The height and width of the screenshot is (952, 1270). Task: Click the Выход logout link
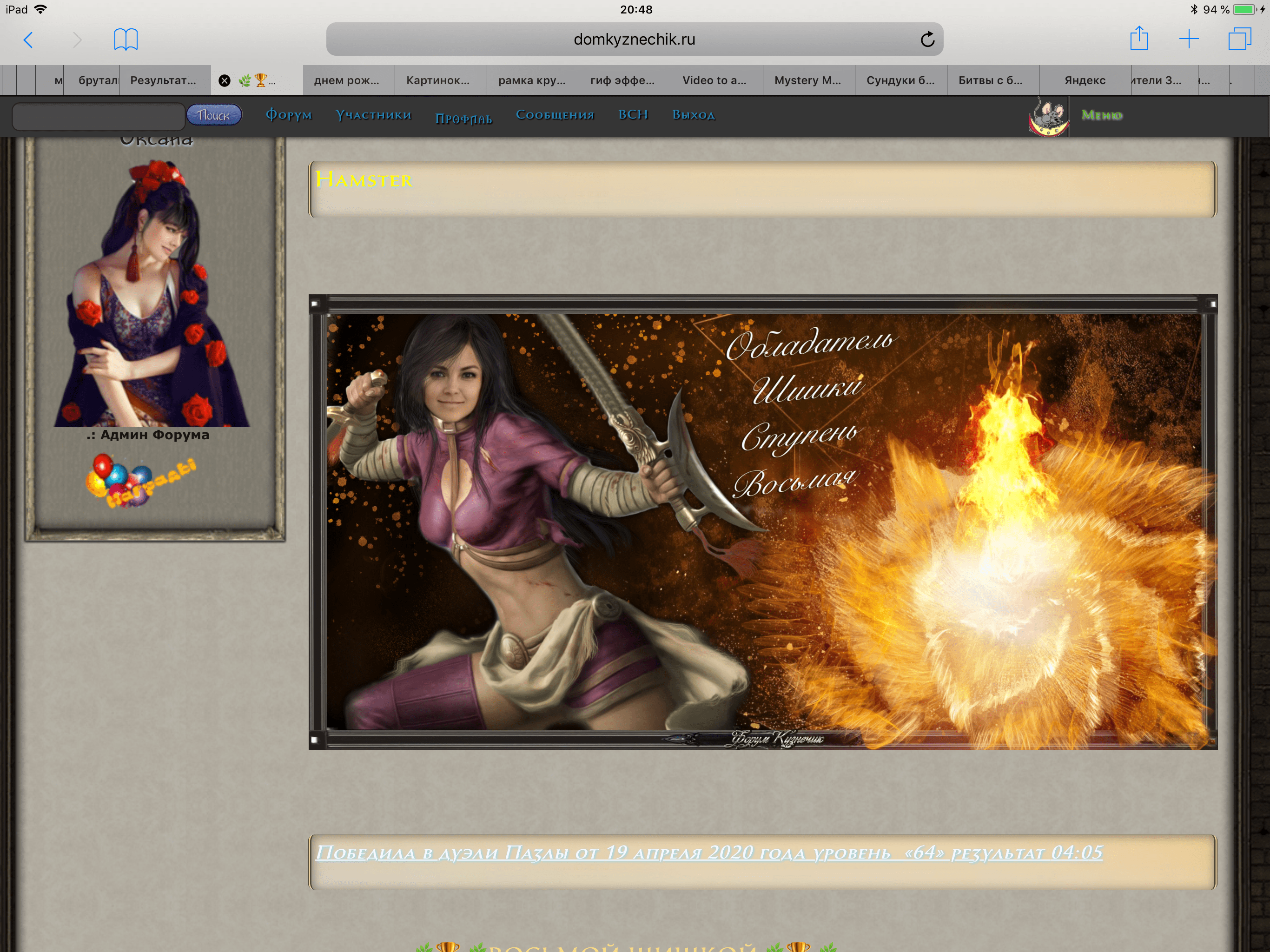tap(694, 115)
